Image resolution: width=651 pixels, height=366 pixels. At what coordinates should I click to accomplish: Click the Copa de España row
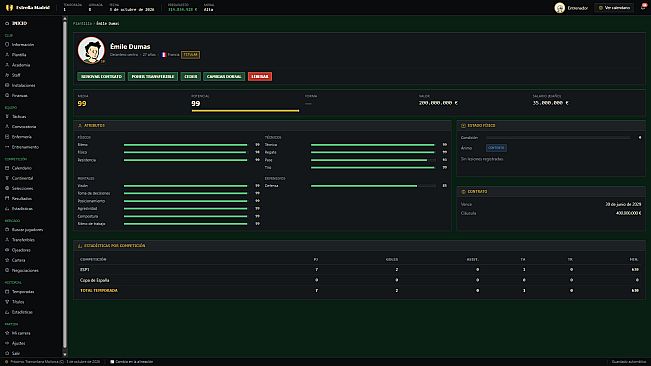(x=359, y=280)
